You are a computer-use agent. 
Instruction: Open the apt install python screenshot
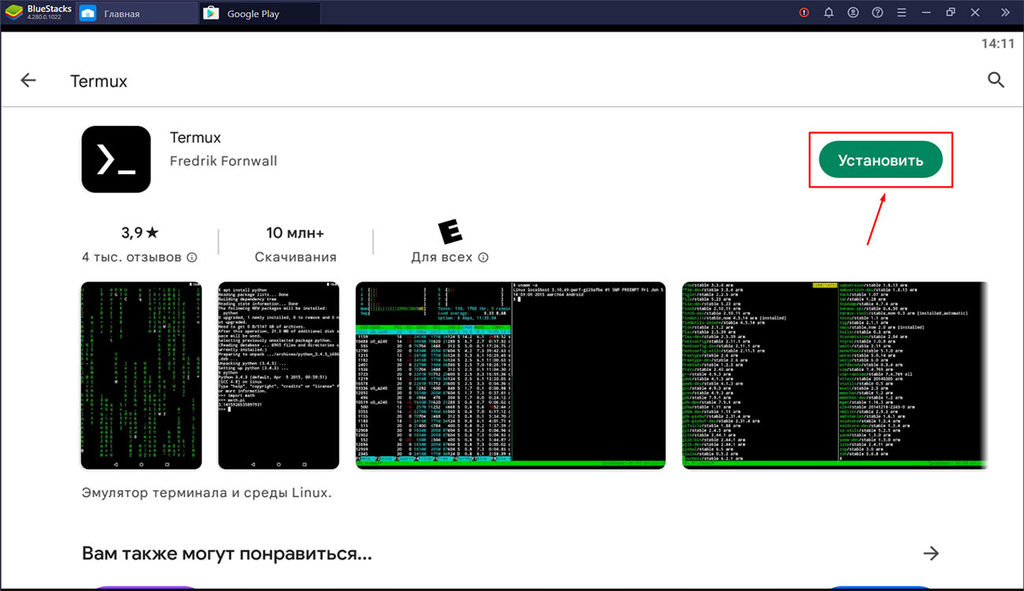pos(279,375)
